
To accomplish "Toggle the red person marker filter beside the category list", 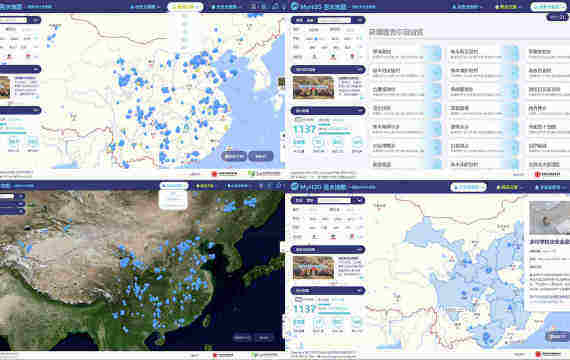I will coord(333,57).
